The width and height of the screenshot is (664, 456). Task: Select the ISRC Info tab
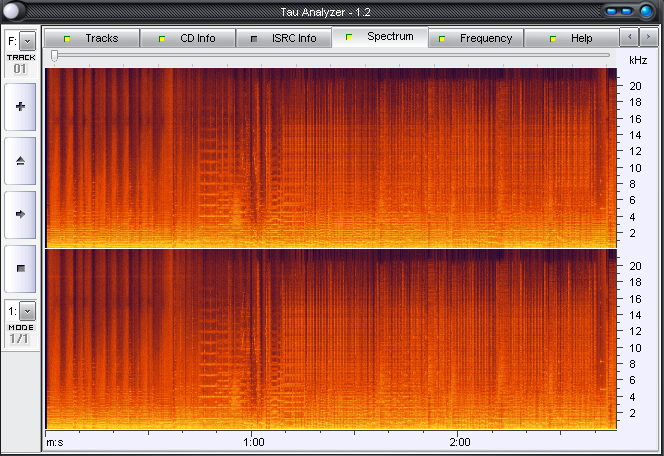point(283,38)
